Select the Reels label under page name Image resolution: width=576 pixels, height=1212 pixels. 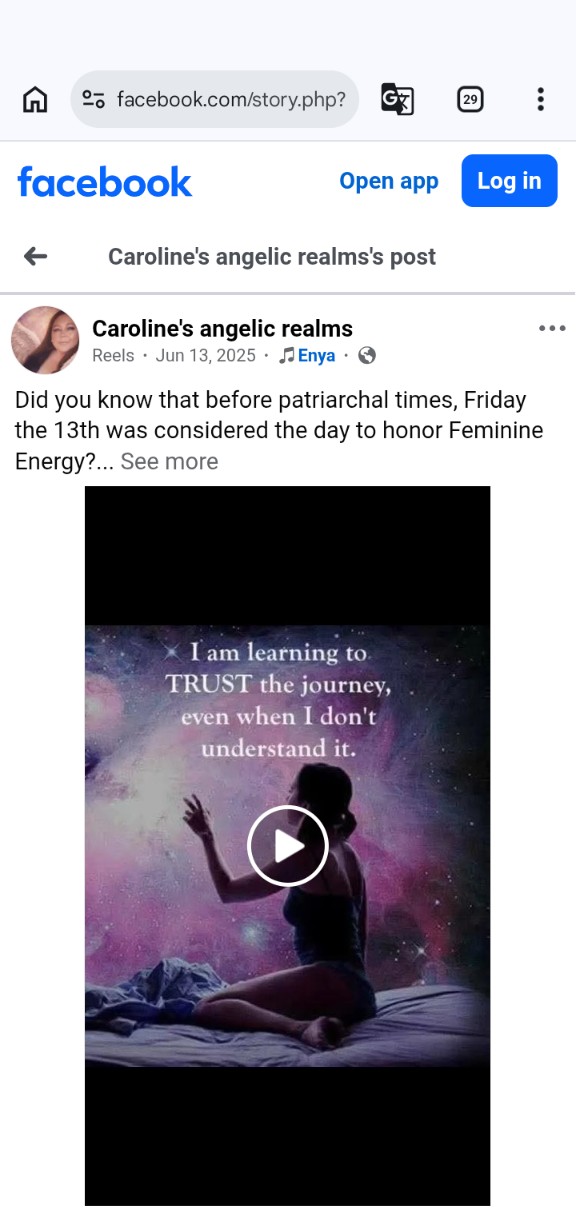point(113,355)
